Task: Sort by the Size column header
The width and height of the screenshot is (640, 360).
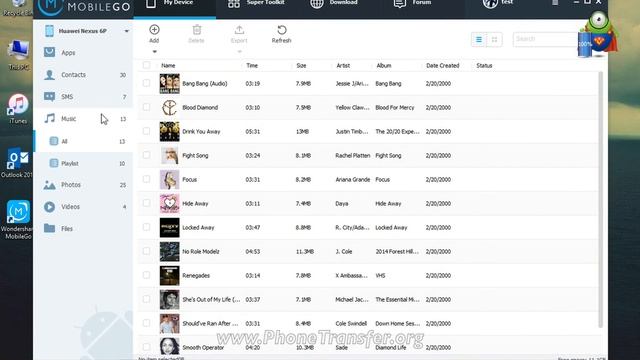Action: (x=301, y=65)
